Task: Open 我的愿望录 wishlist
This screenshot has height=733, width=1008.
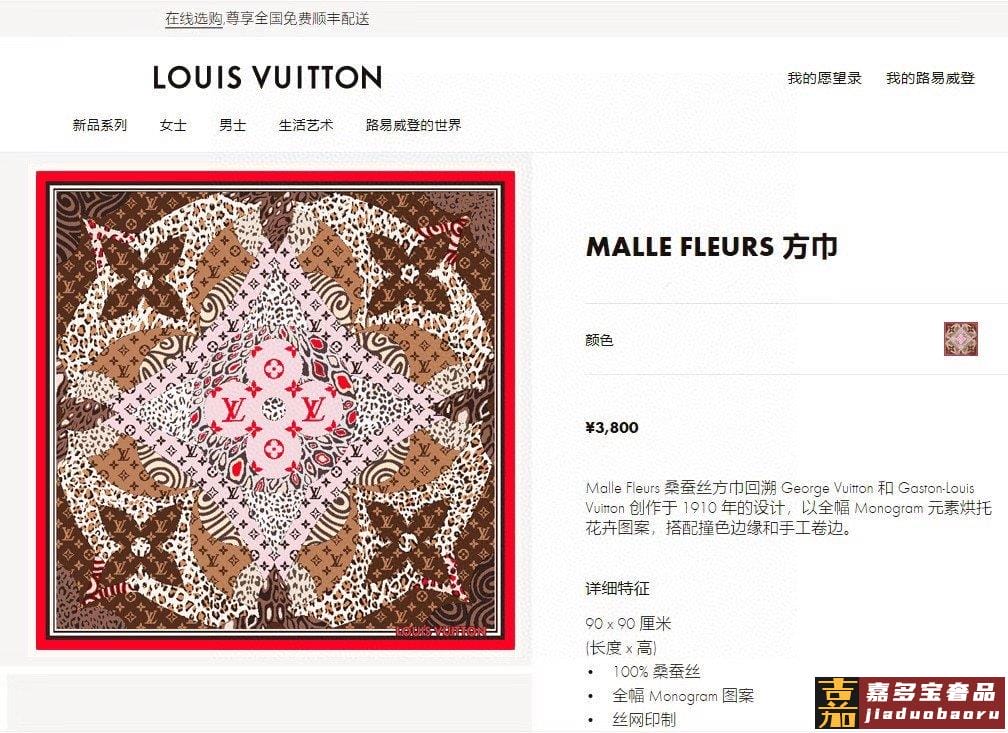Action: 824,78
